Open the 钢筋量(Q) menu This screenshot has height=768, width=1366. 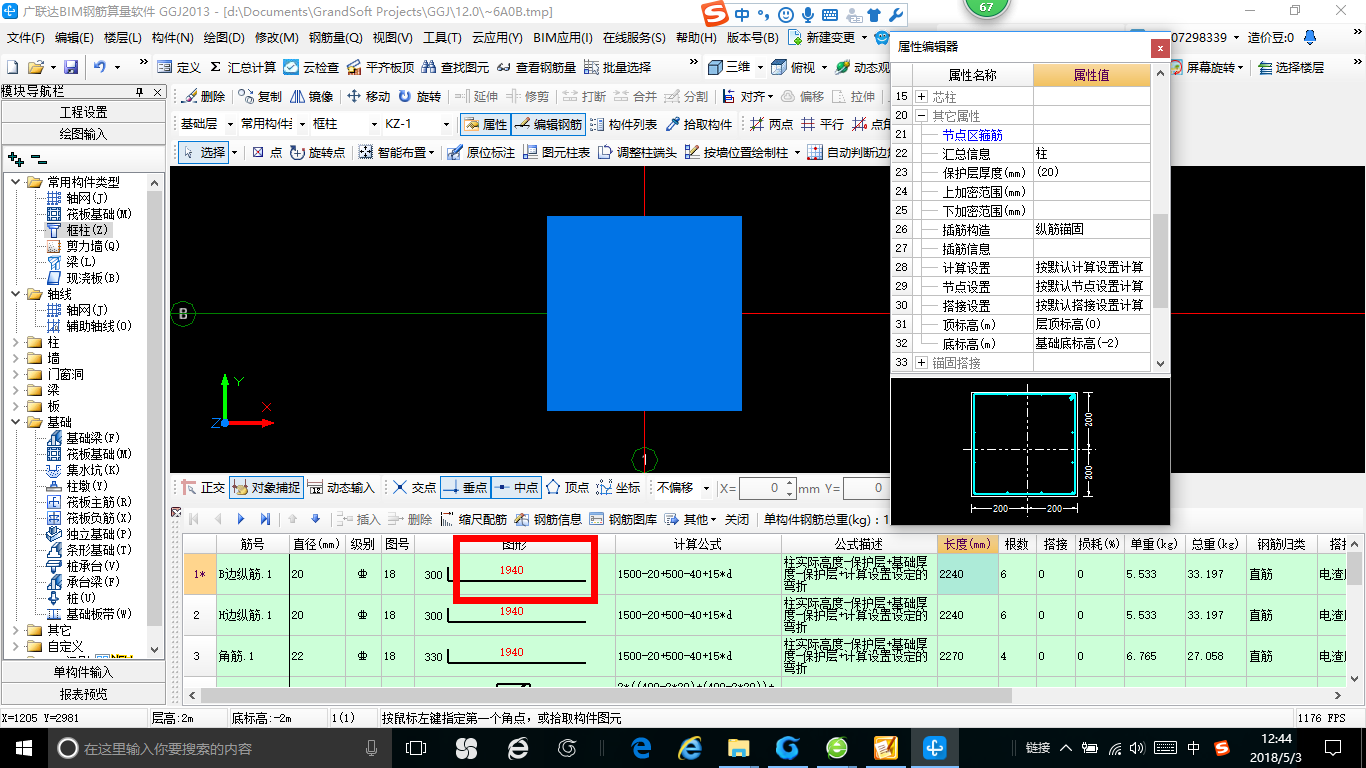pos(335,38)
